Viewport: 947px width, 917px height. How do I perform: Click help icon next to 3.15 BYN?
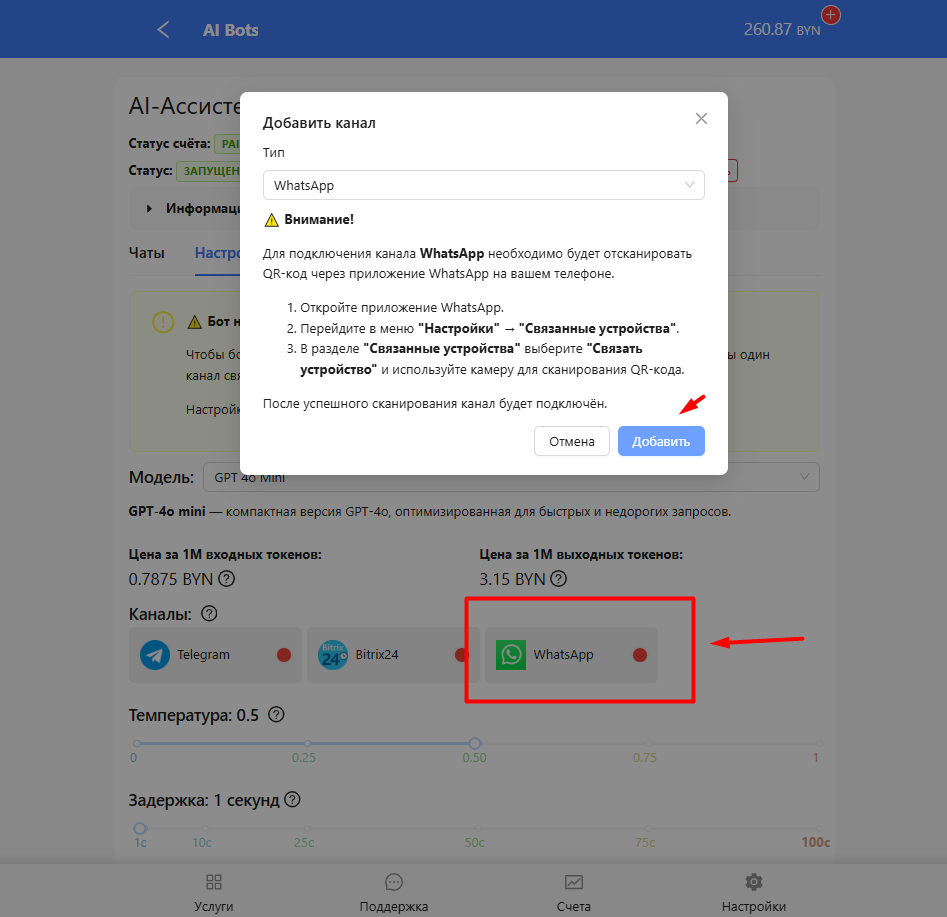559,579
